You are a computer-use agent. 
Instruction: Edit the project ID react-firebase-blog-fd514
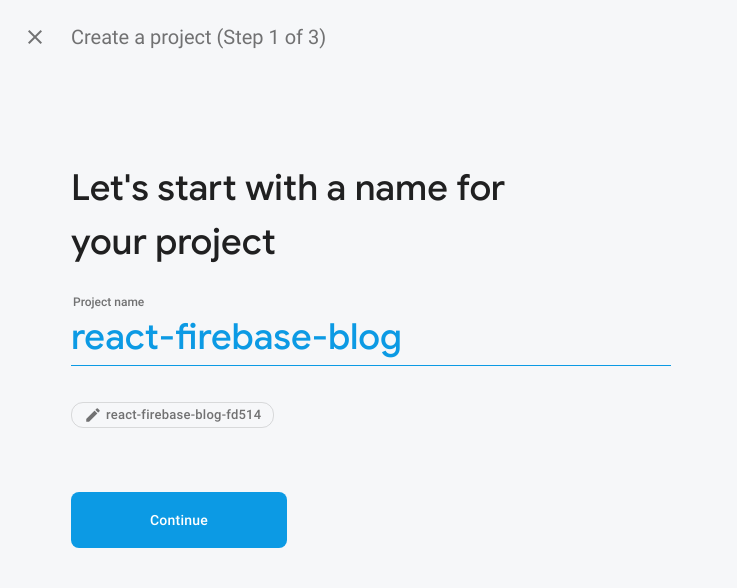click(x=172, y=415)
